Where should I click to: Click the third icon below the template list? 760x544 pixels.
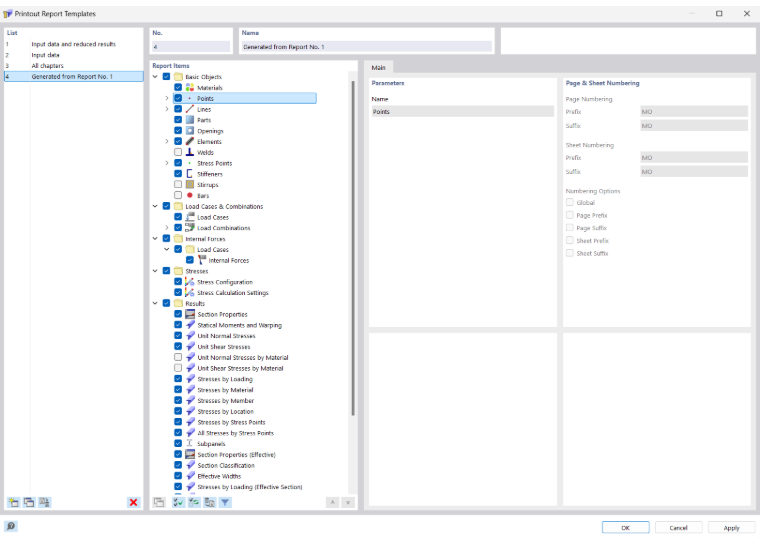click(x=45, y=502)
